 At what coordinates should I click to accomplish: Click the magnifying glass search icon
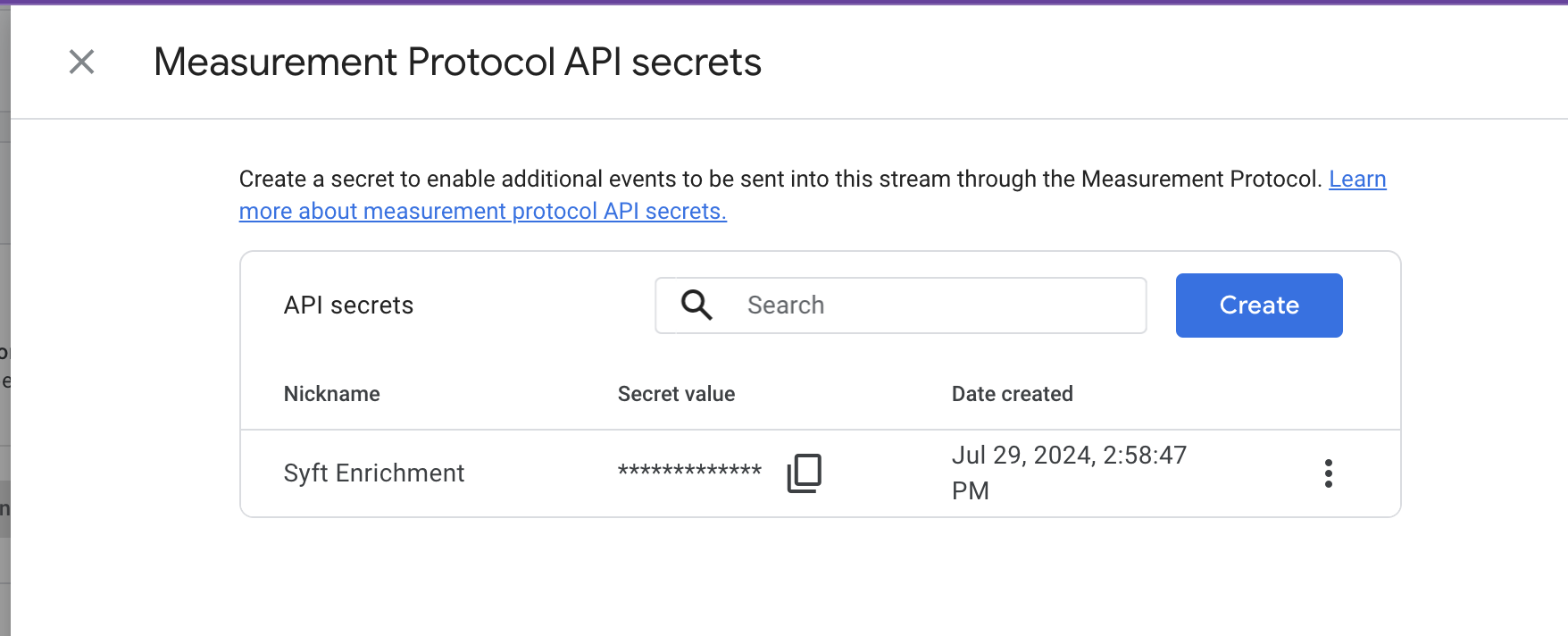point(696,305)
